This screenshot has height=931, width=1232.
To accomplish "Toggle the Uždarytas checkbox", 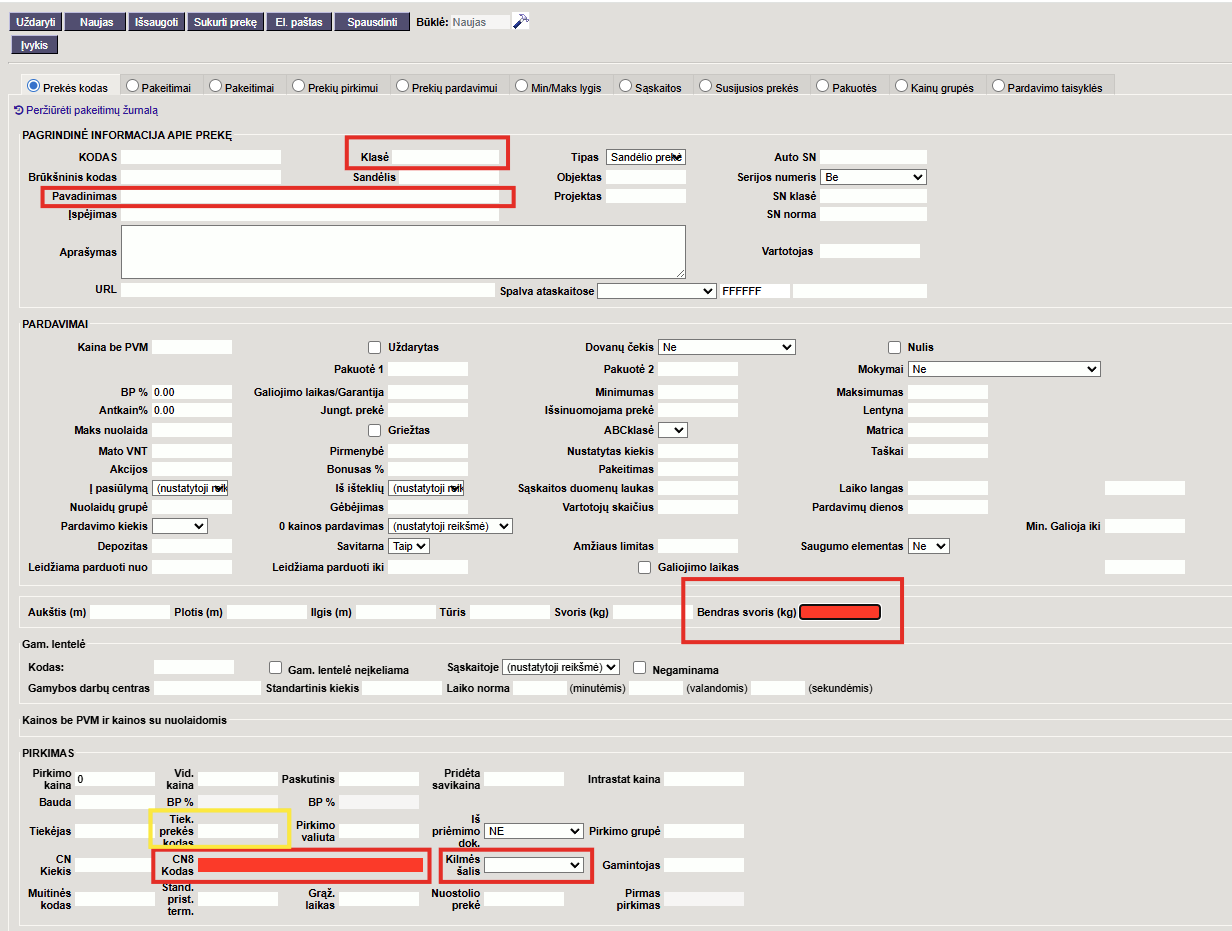I will click(375, 347).
